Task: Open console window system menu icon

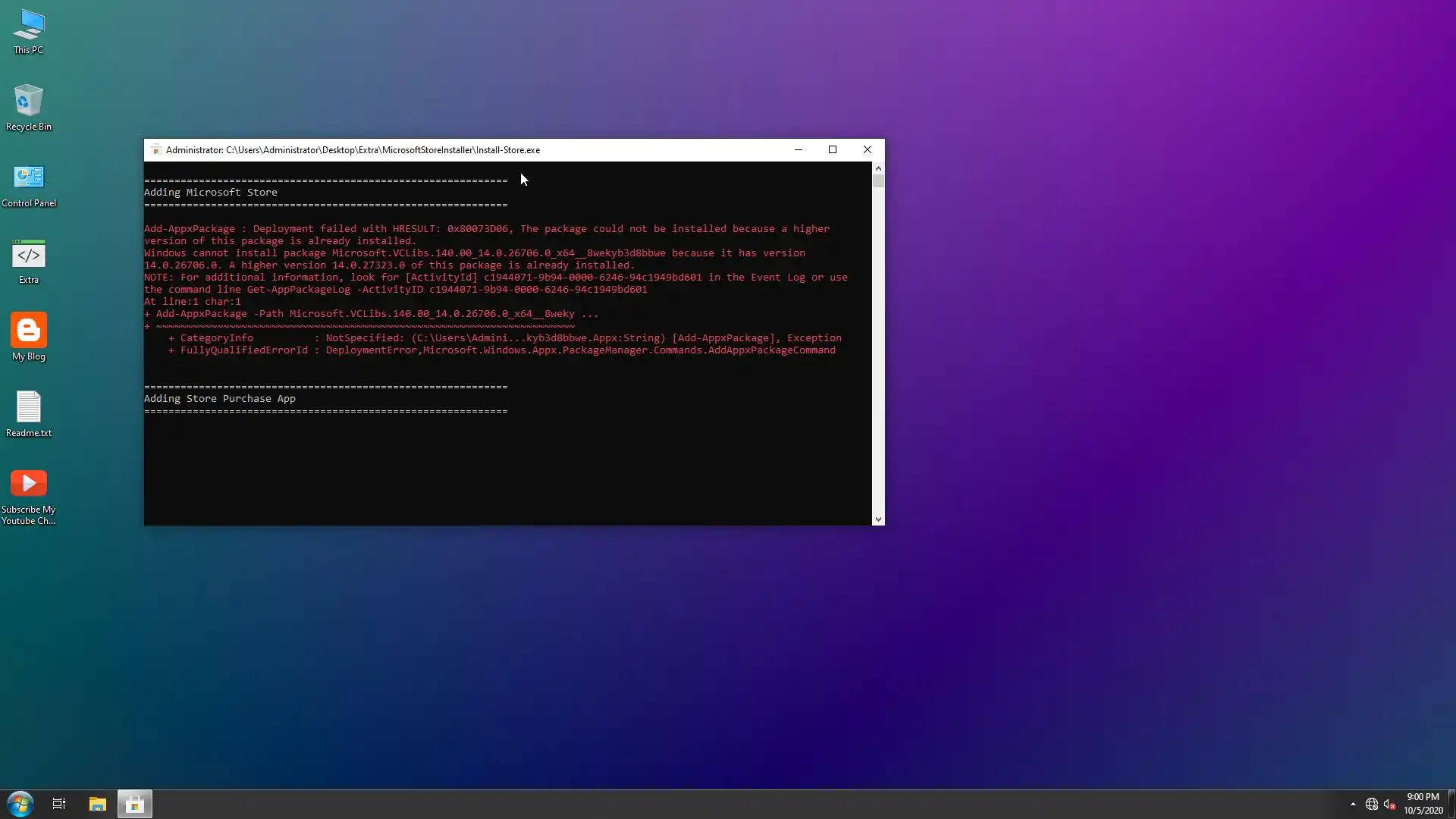Action: pos(155,150)
